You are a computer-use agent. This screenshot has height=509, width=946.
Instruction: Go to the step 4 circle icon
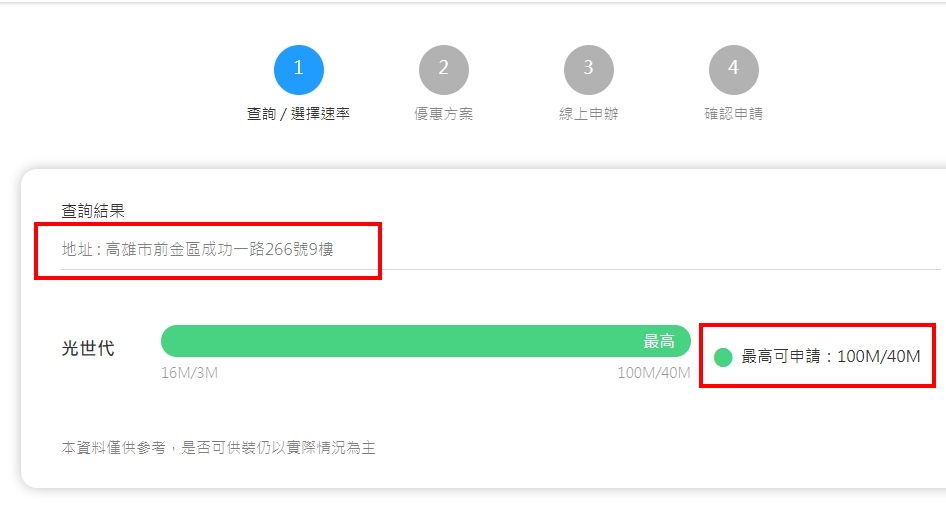(x=733, y=69)
